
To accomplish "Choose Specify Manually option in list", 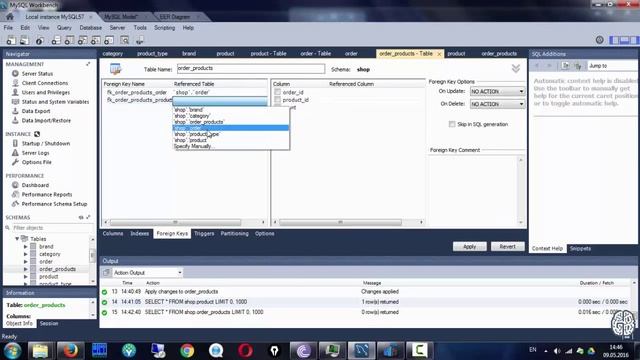I will [x=231, y=146].
